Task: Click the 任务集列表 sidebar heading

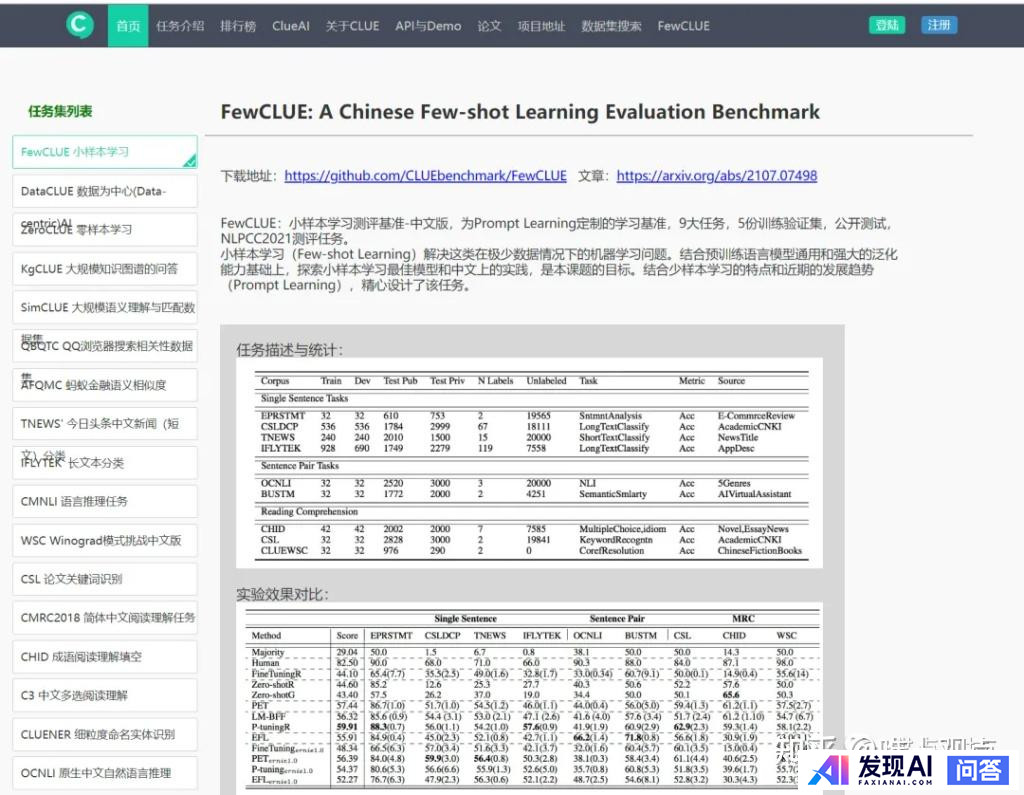Action: coord(60,111)
